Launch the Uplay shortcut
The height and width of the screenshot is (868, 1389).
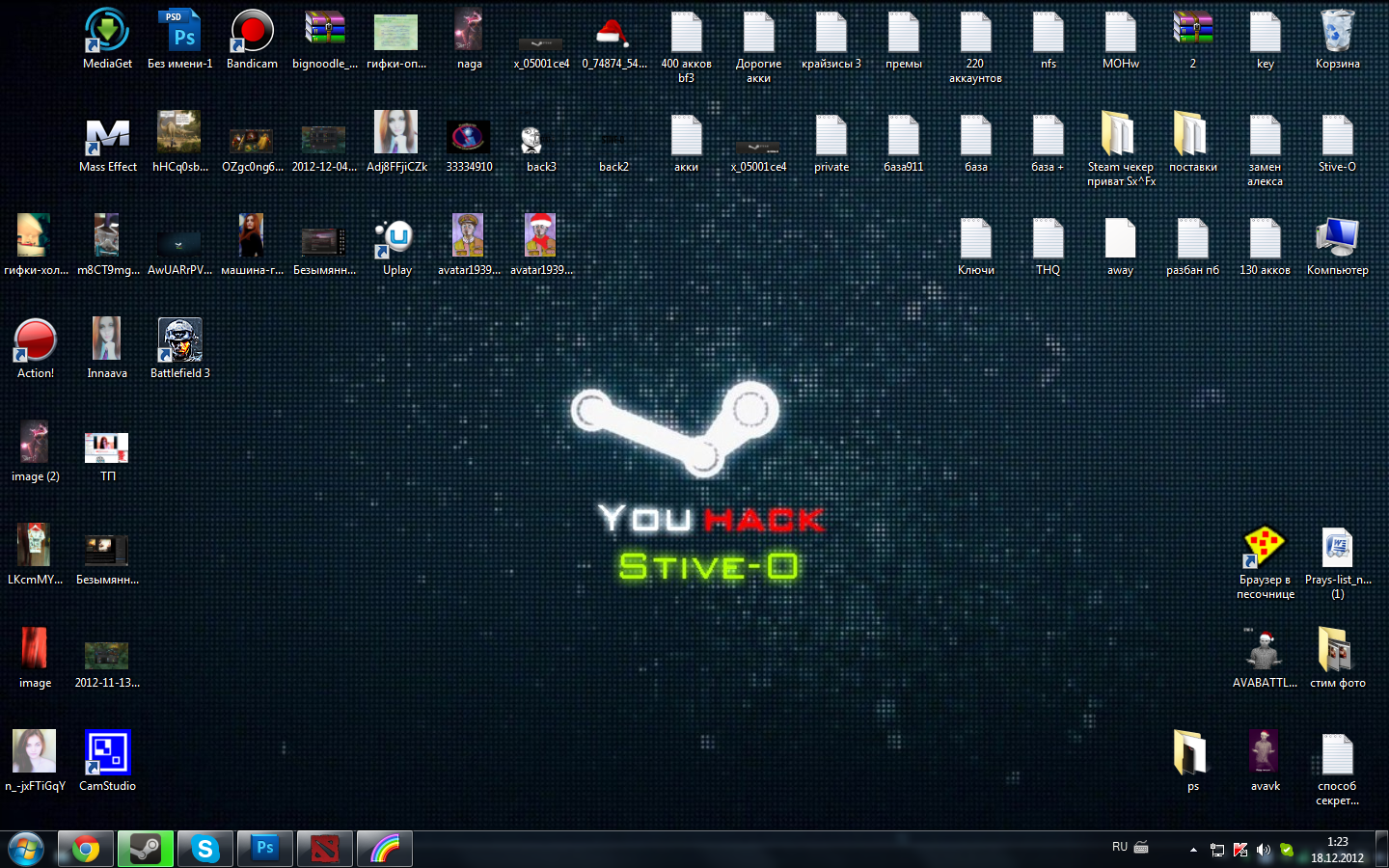tap(396, 245)
